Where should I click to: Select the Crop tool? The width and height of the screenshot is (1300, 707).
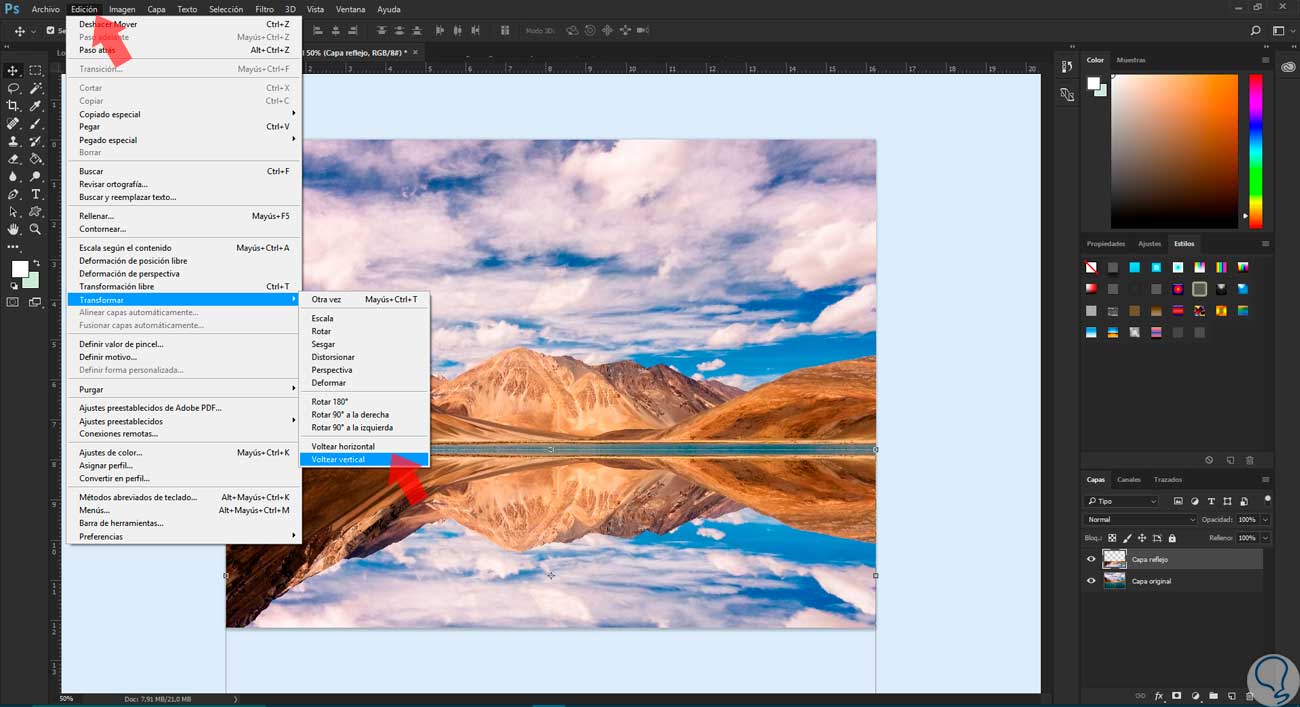coord(14,106)
